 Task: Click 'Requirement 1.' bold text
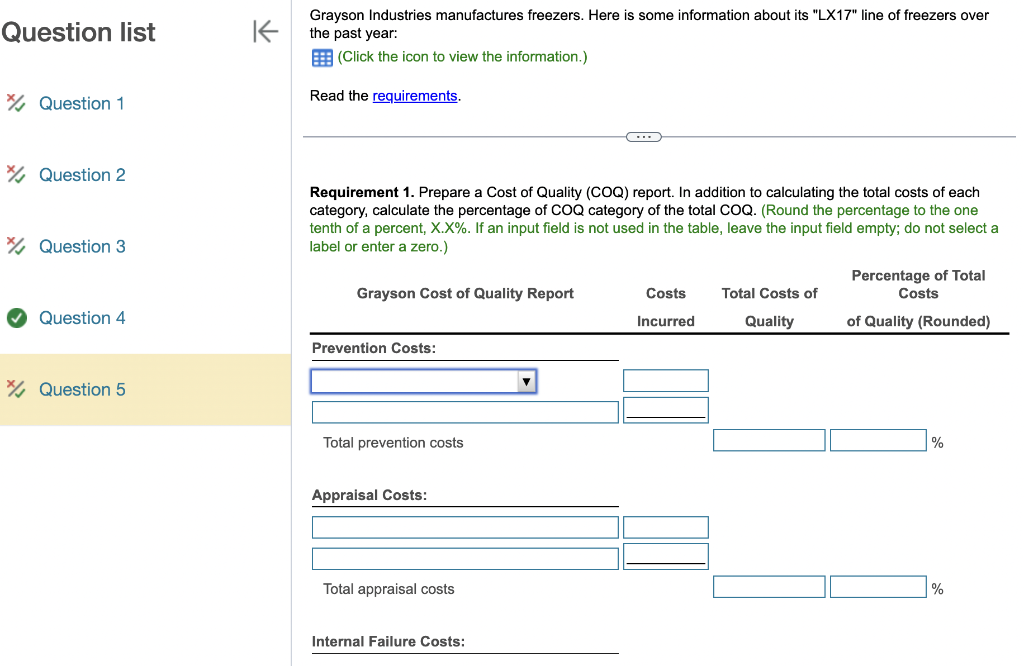tap(362, 192)
